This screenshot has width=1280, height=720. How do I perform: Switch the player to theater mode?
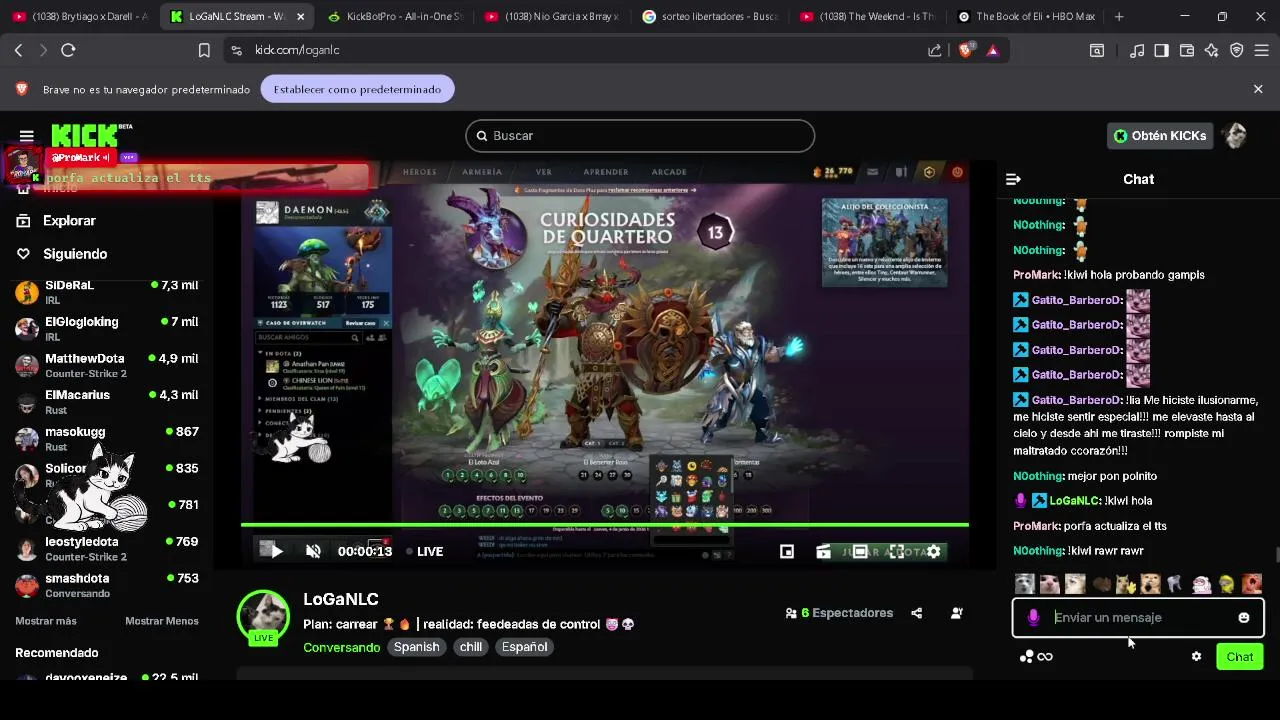(860, 552)
